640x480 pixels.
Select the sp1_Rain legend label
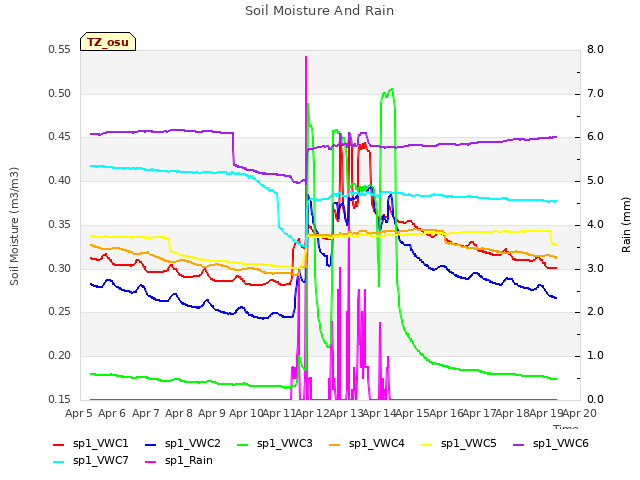click(x=189, y=461)
